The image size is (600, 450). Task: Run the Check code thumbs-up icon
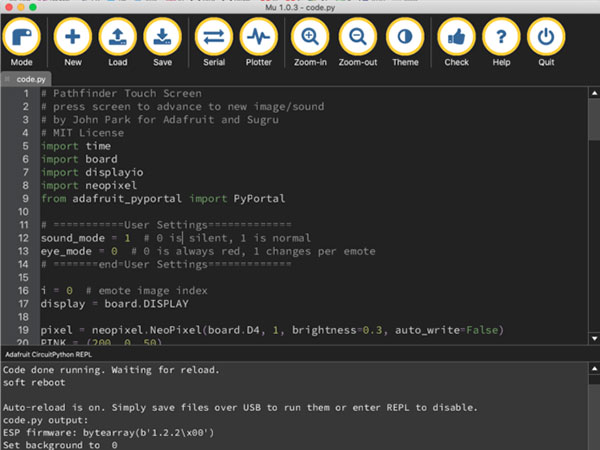(456, 40)
